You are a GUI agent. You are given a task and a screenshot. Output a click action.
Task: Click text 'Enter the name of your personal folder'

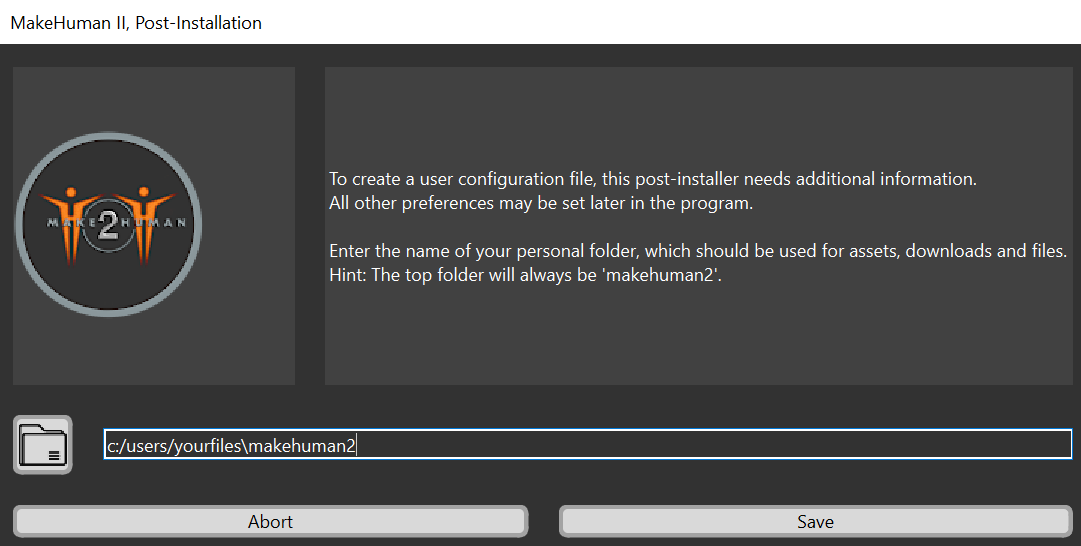click(483, 251)
